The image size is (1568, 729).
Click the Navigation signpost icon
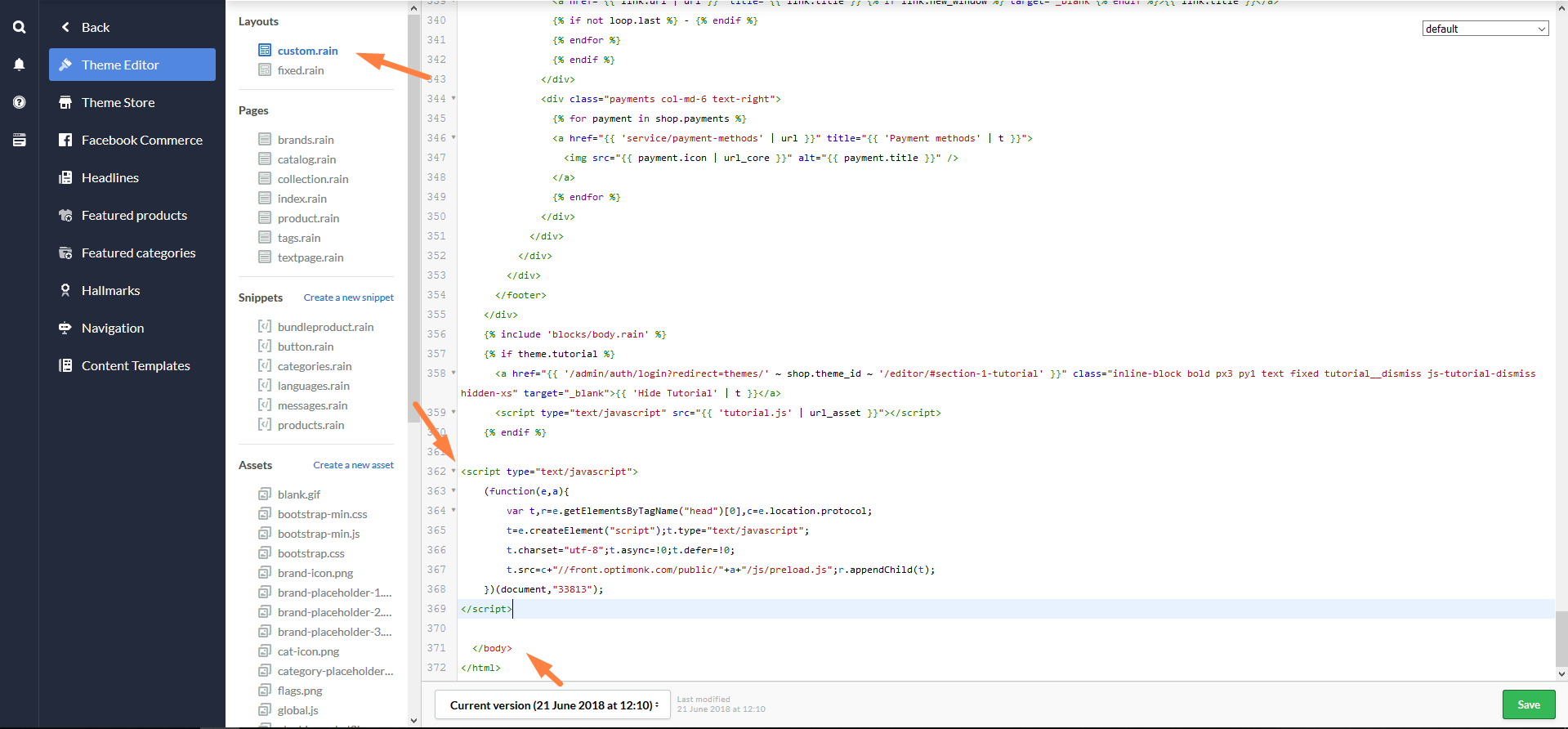tap(65, 328)
